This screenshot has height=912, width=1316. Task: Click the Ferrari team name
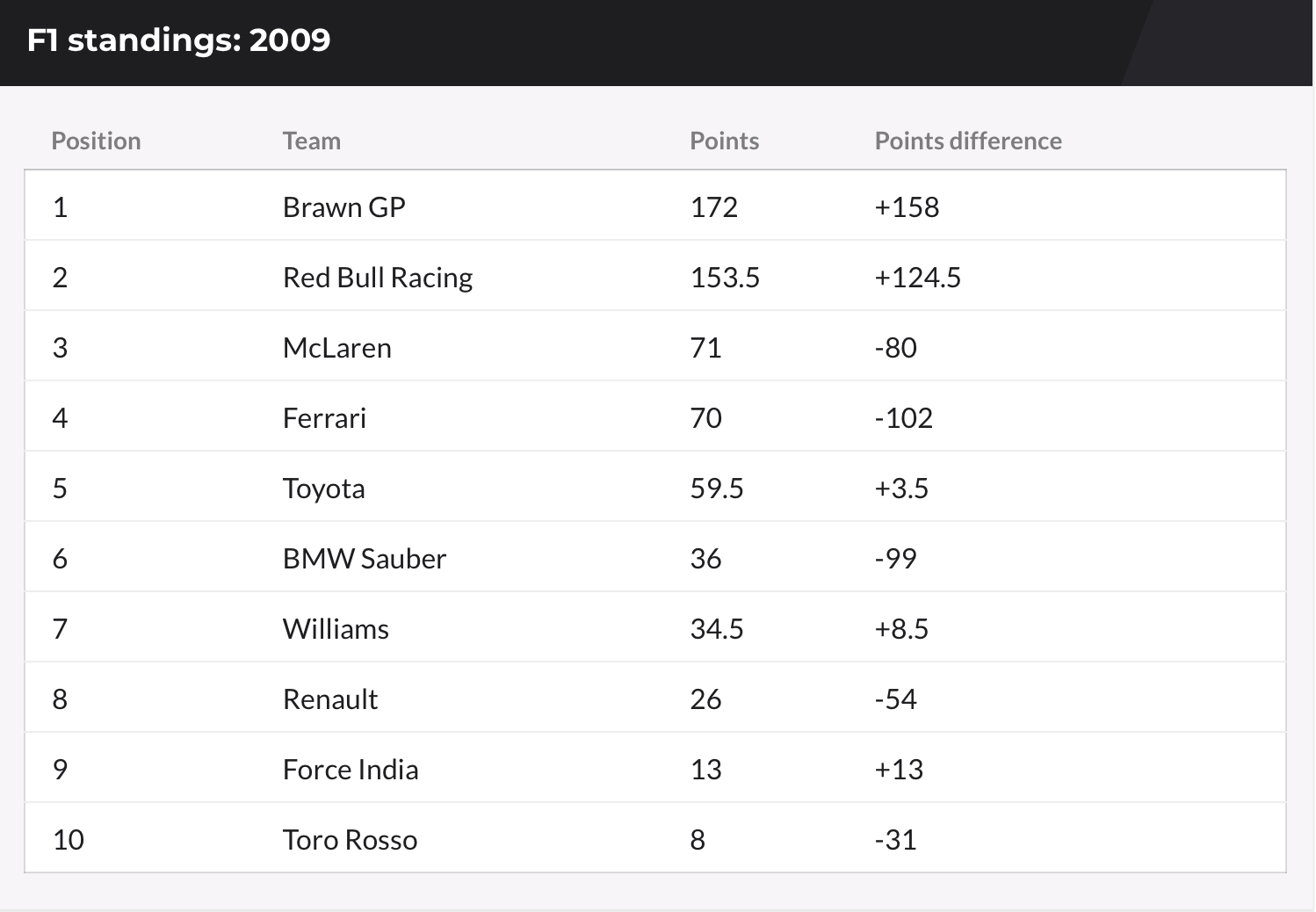point(324,418)
